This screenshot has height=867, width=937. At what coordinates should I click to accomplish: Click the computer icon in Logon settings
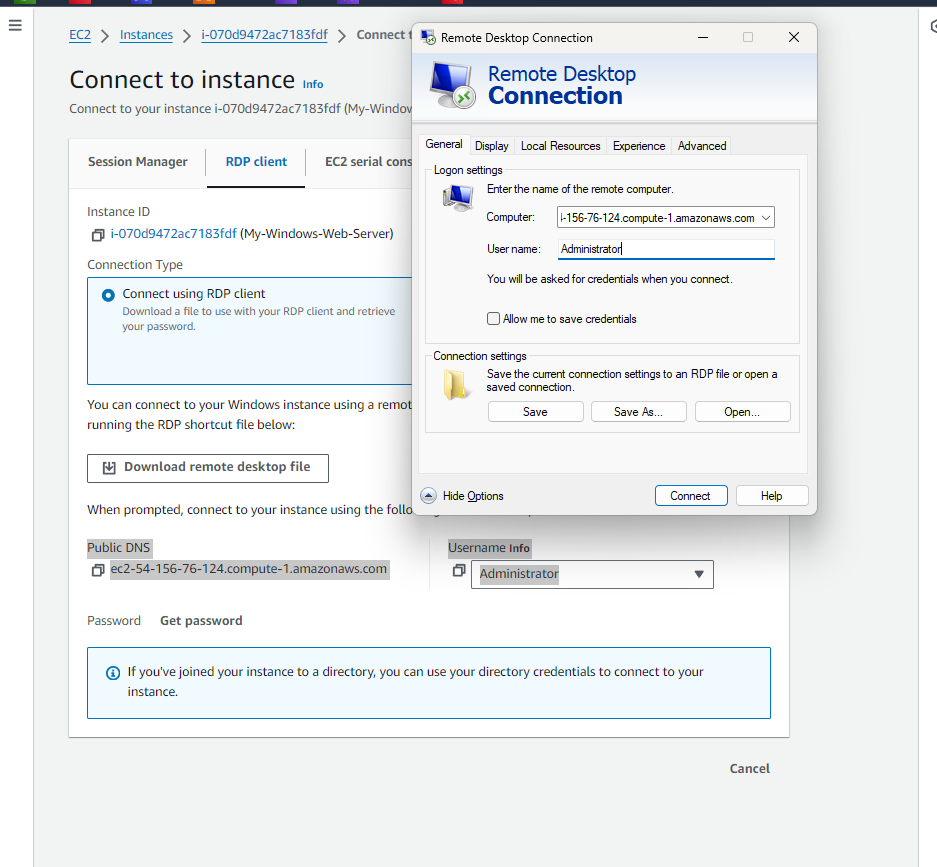pos(457,197)
